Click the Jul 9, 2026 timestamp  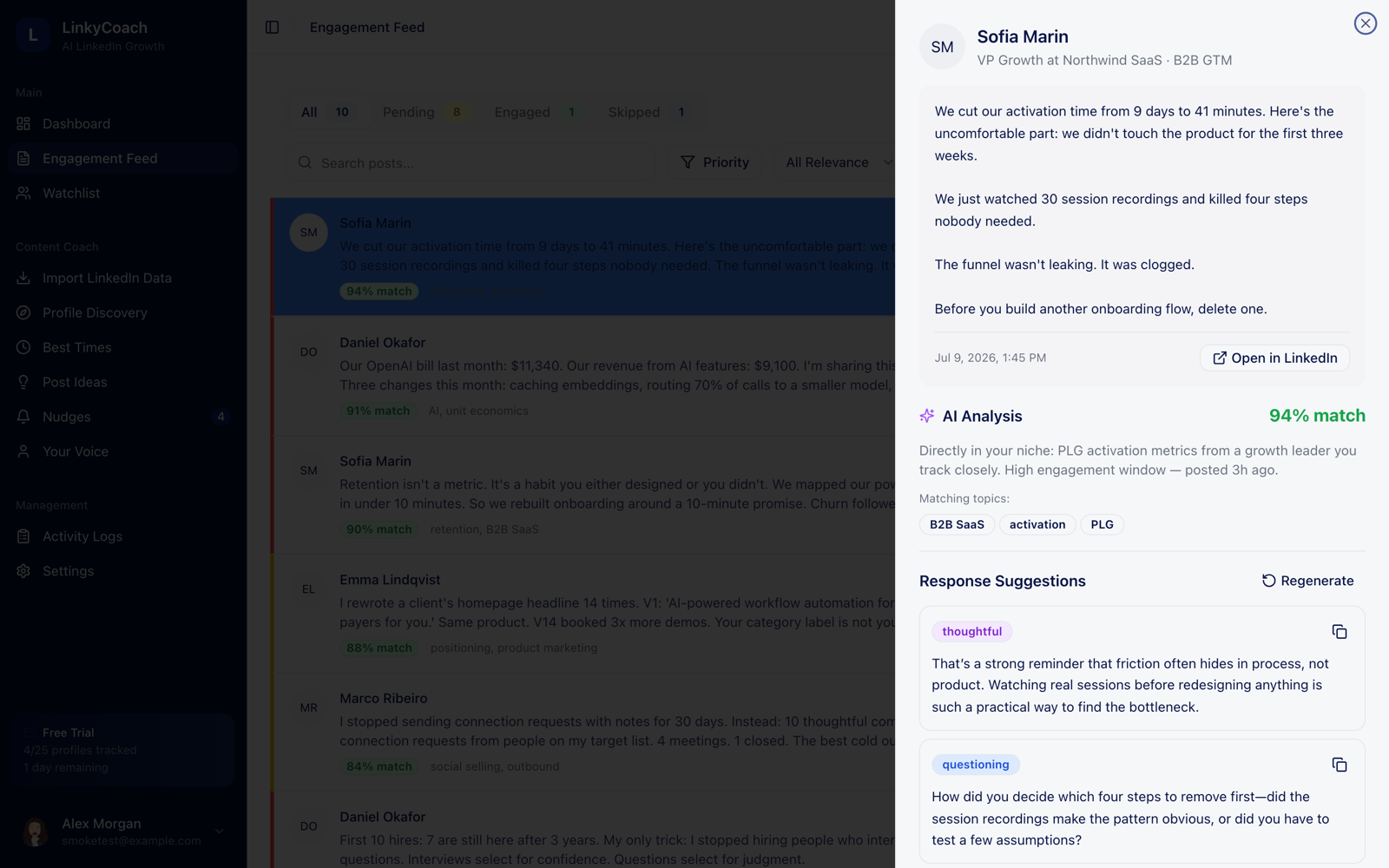coord(991,358)
